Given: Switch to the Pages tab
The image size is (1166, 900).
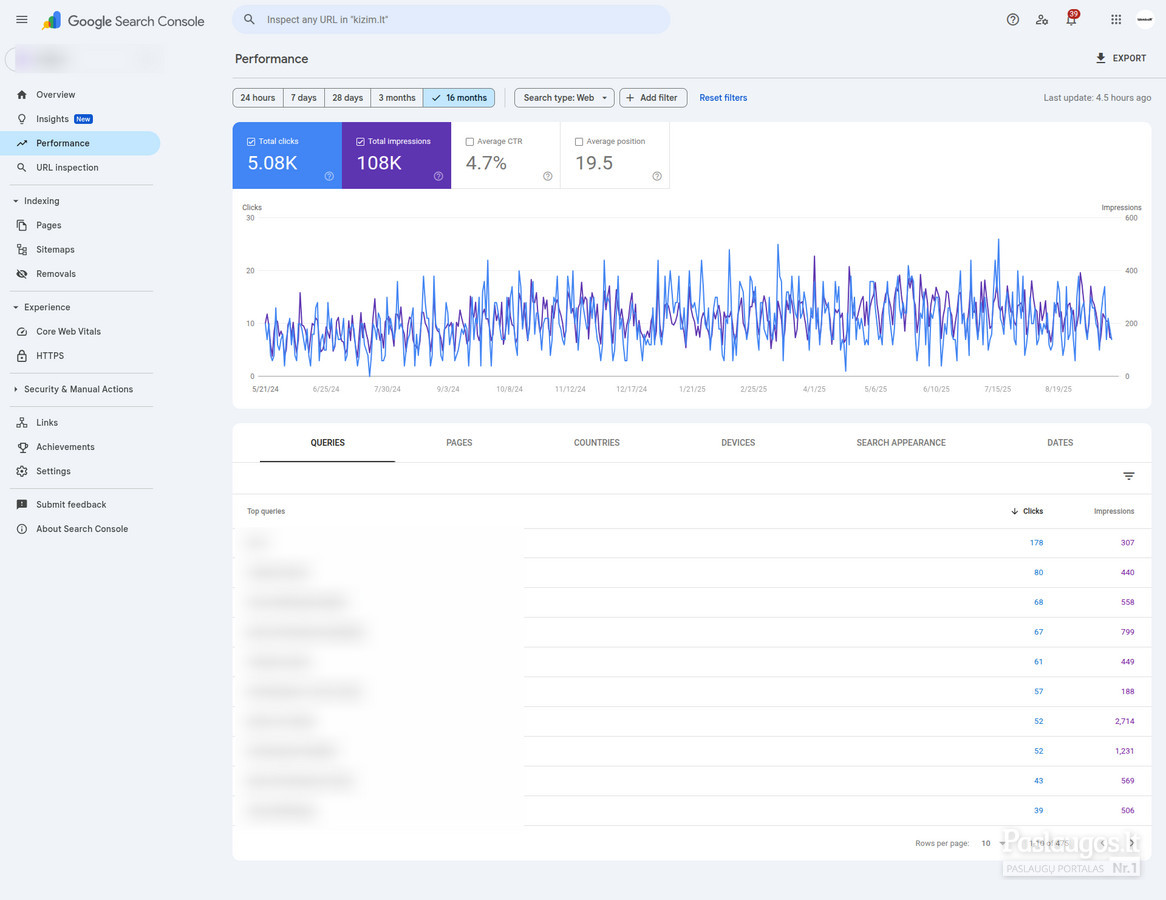Looking at the screenshot, I should tap(459, 443).
